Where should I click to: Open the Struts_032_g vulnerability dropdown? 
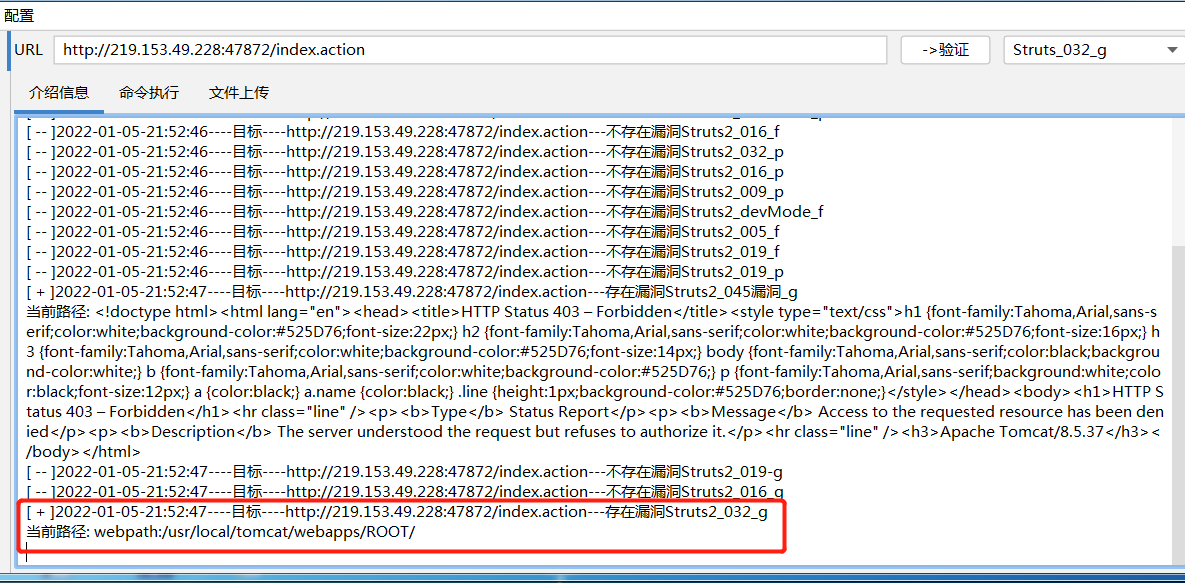tap(1094, 51)
